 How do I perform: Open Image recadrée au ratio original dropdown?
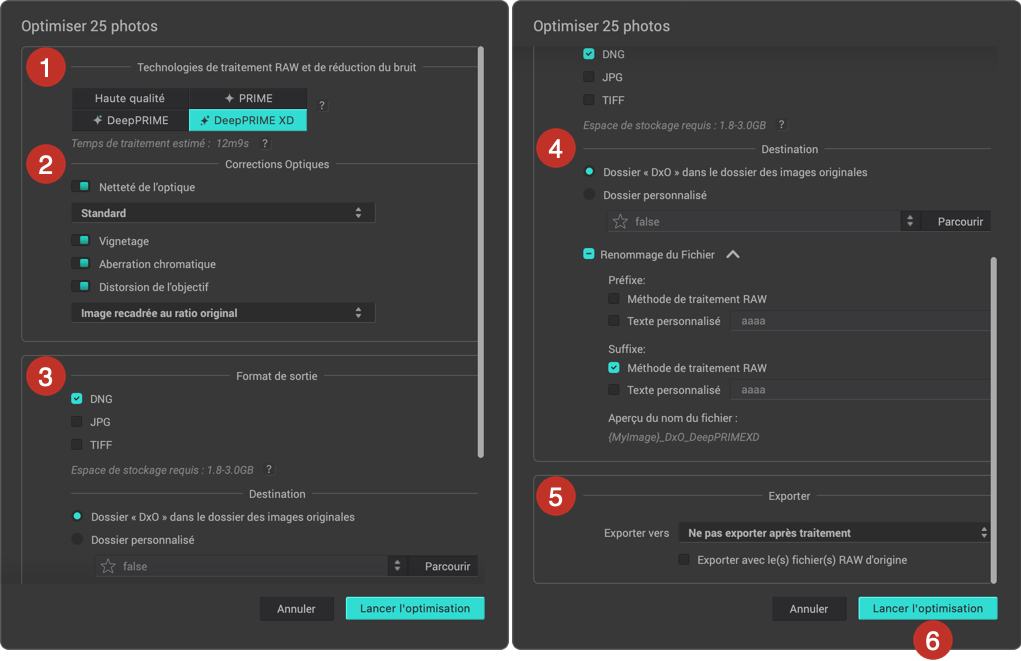223,313
